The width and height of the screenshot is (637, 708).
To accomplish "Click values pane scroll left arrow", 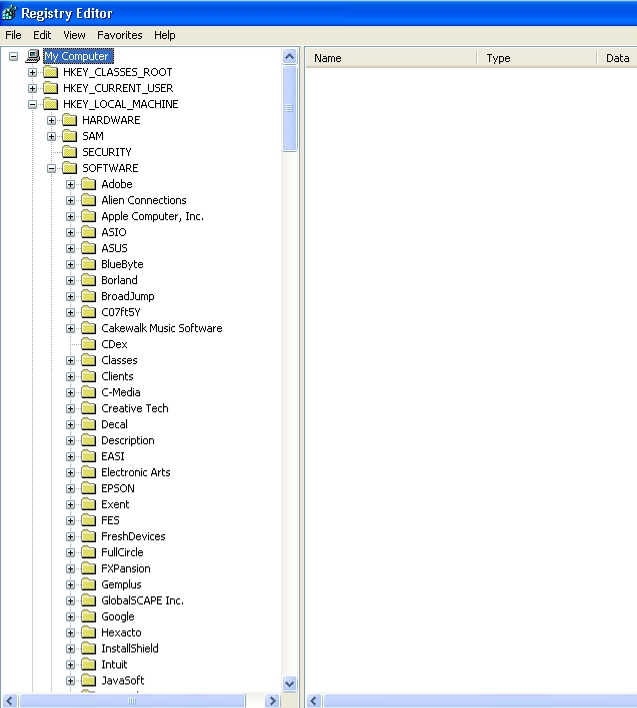I will (x=314, y=701).
